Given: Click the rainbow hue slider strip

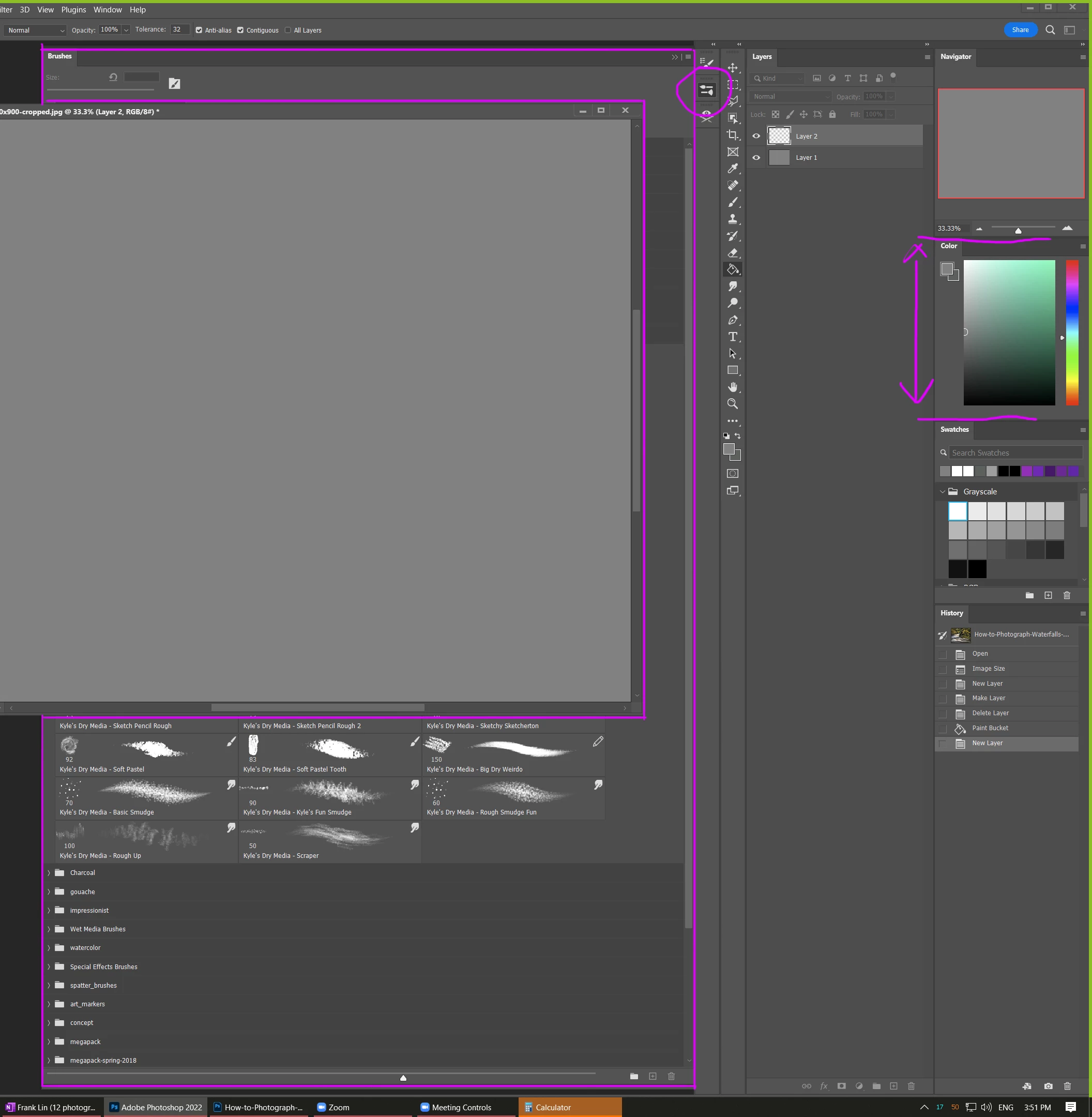Looking at the screenshot, I should pyautogui.click(x=1071, y=333).
